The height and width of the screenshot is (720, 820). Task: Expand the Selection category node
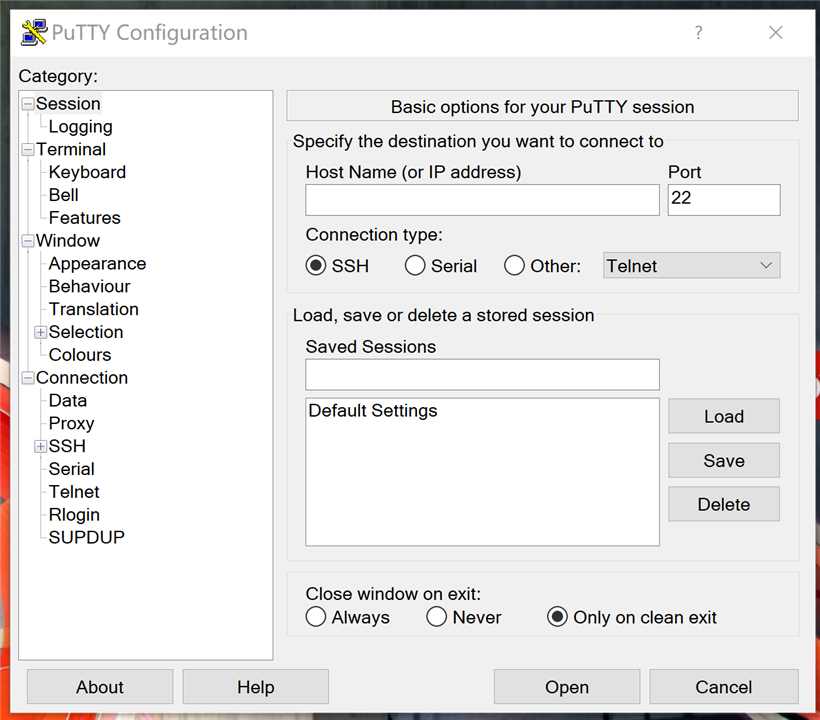coord(41,332)
